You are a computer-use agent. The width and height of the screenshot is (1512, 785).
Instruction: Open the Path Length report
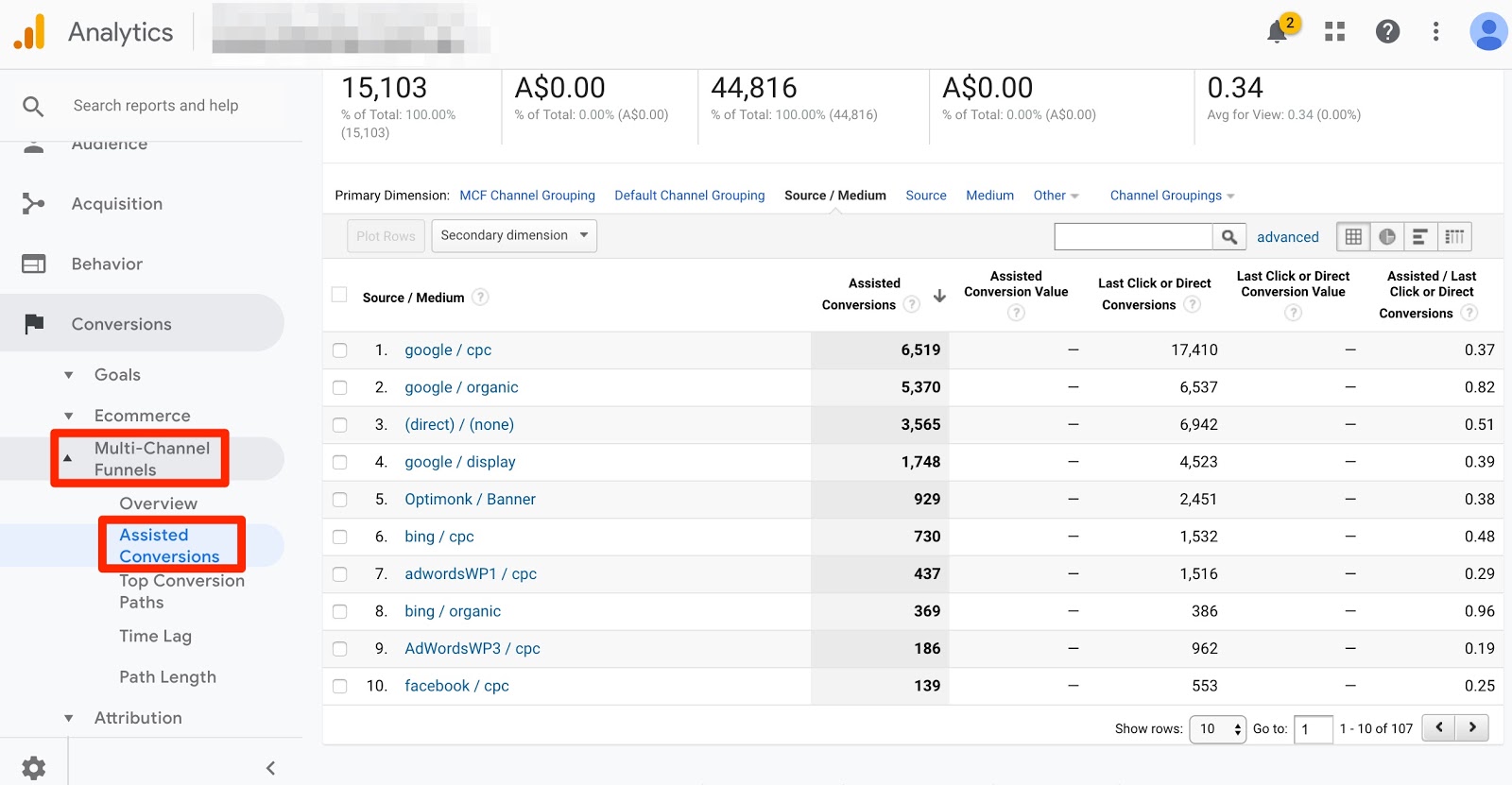pos(167,677)
